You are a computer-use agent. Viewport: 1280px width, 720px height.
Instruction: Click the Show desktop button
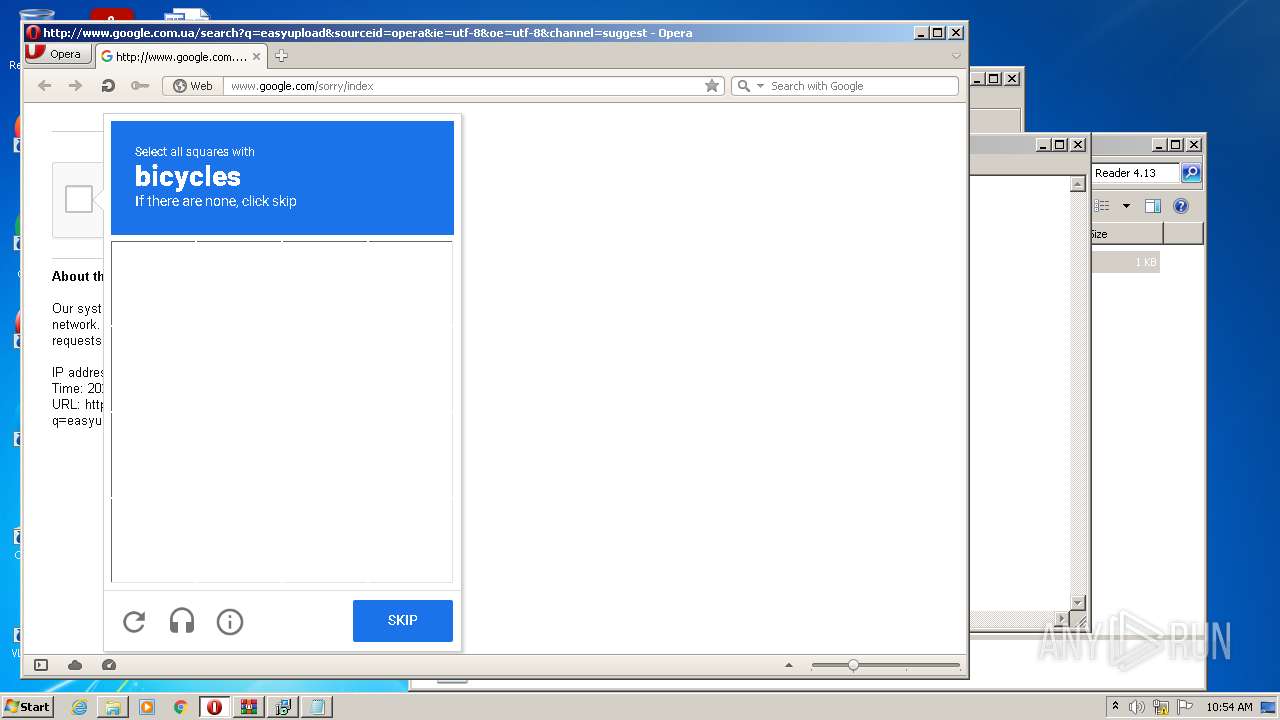pos(1268,707)
